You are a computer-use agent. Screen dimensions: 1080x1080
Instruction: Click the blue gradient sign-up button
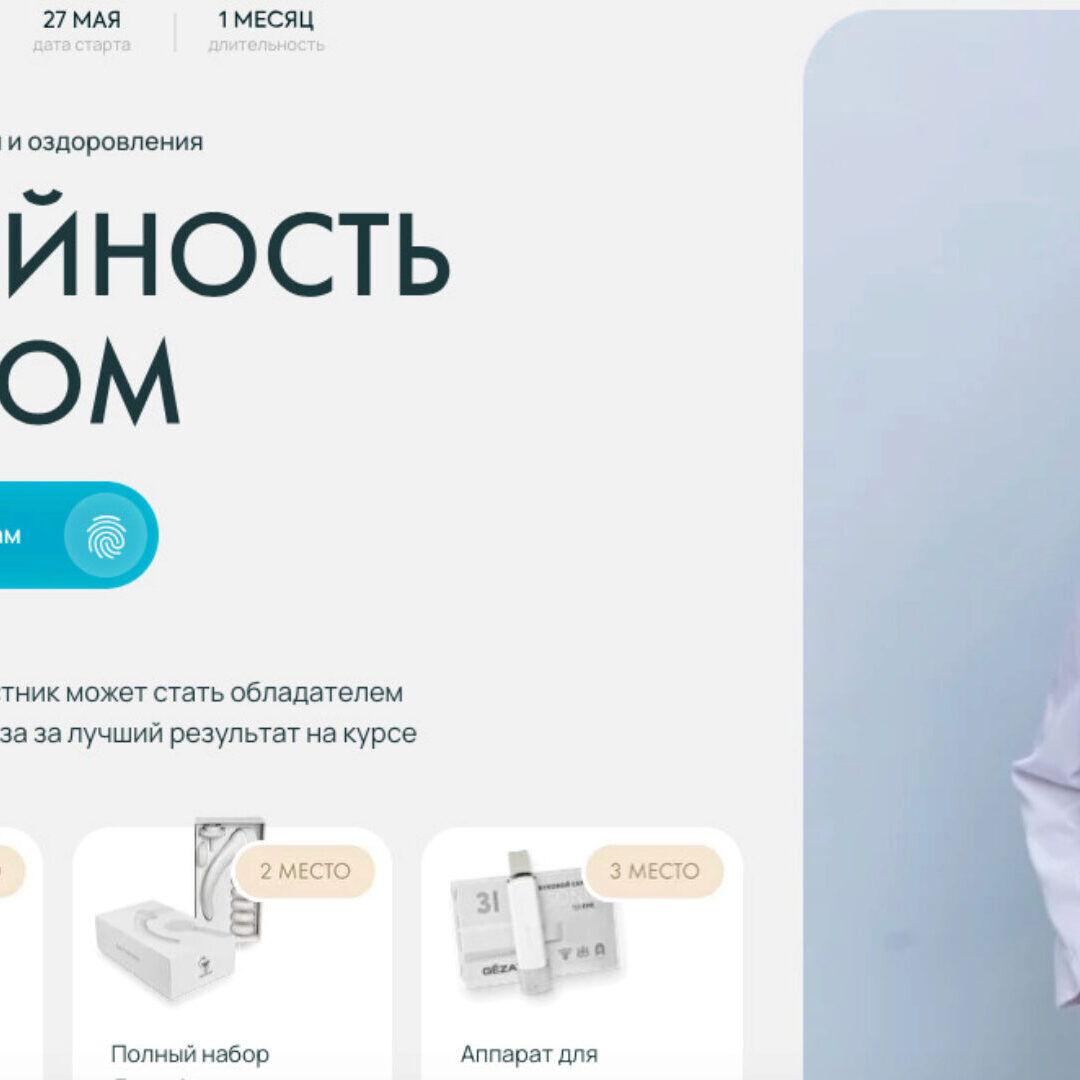tap(79, 535)
